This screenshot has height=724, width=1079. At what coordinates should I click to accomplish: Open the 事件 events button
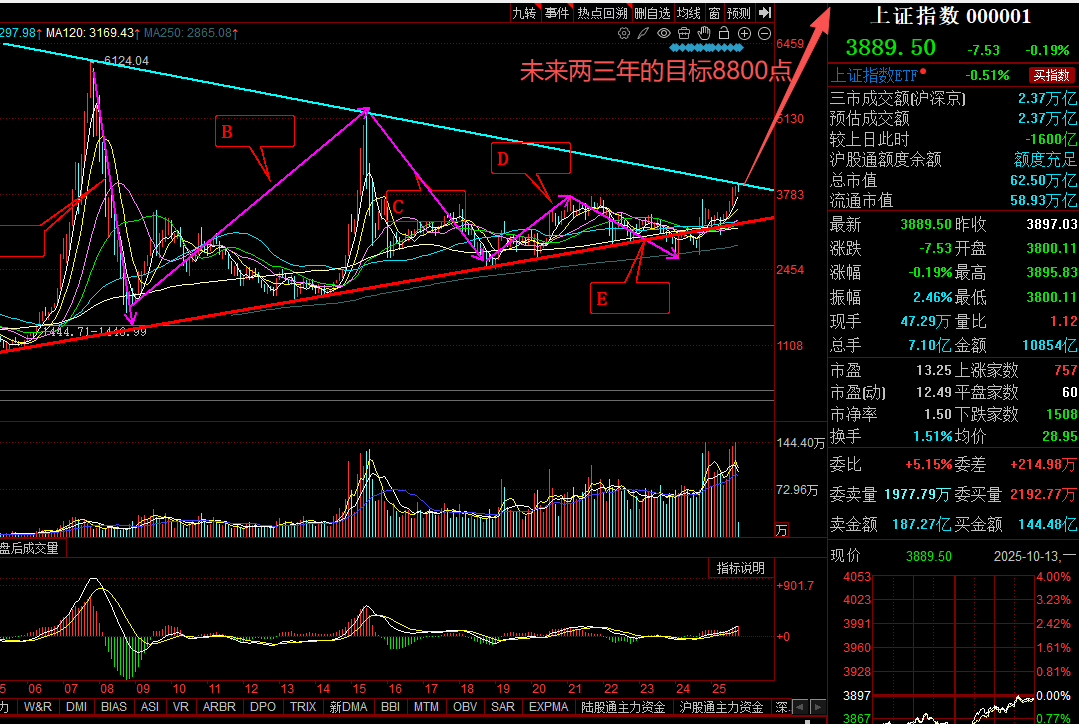click(x=557, y=12)
